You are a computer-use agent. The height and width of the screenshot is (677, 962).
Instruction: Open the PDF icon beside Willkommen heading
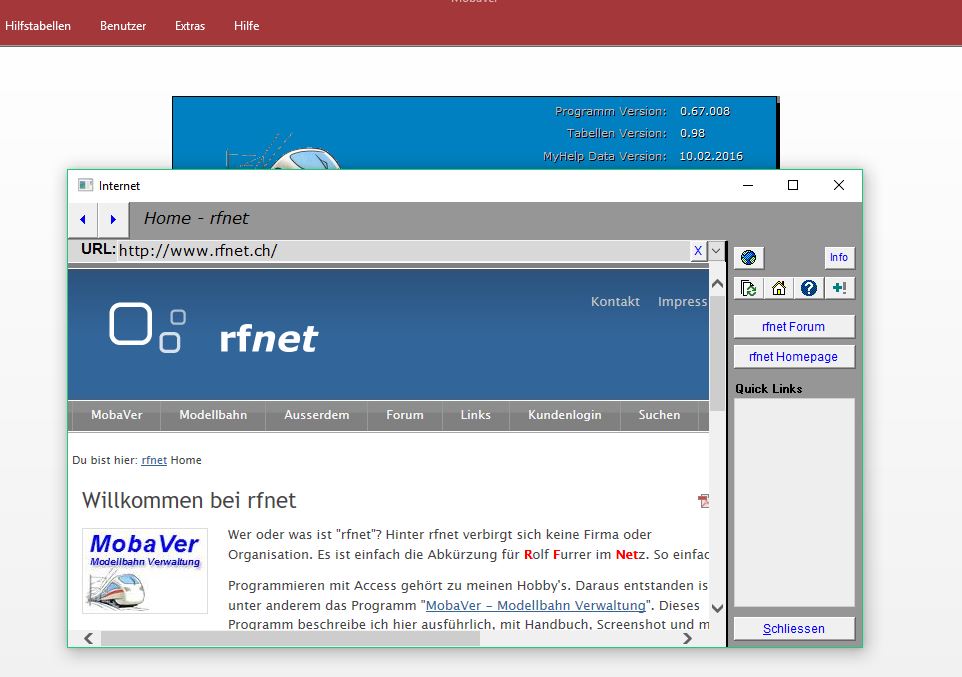click(703, 501)
